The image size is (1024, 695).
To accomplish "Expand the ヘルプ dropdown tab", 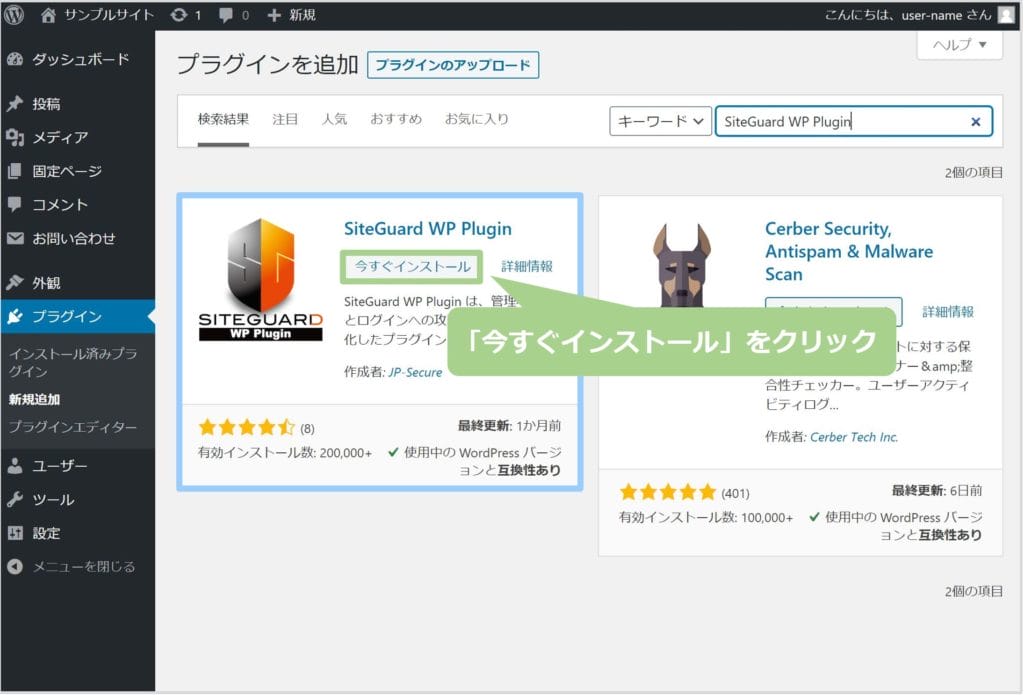I will [x=959, y=45].
